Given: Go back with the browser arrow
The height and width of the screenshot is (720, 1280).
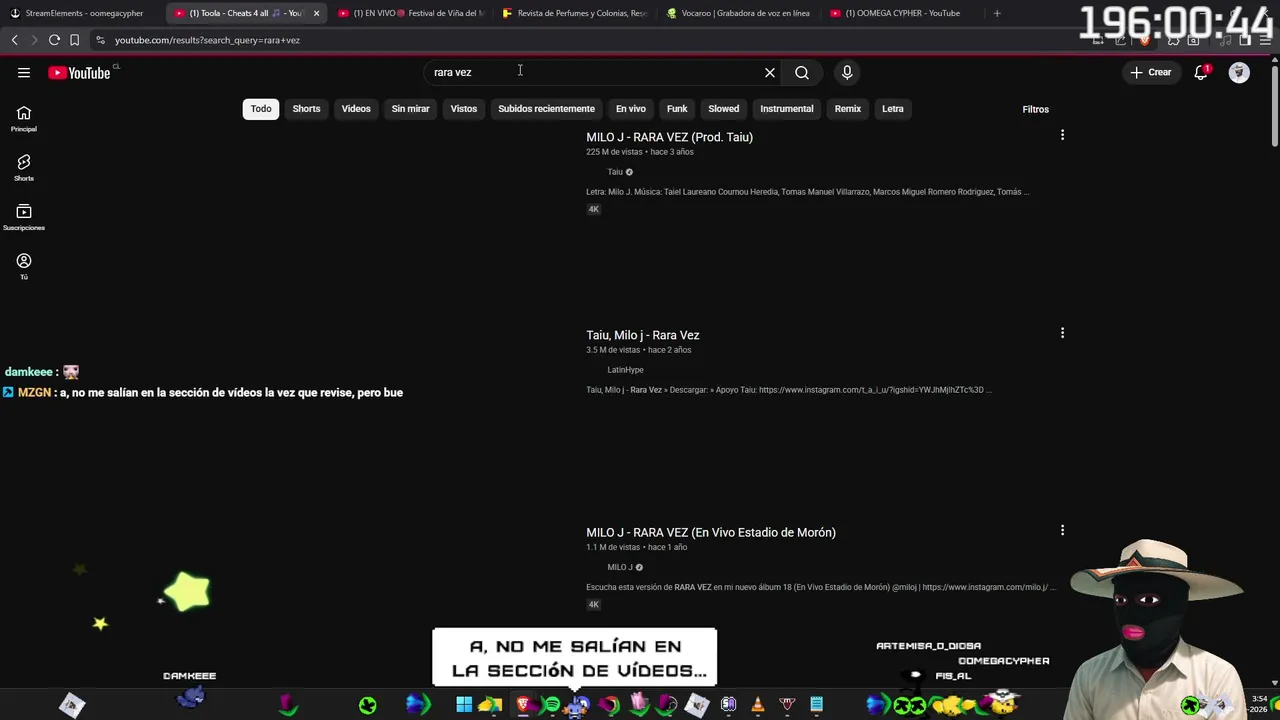Looking at the screenshot, I should [x=14, y=40].
